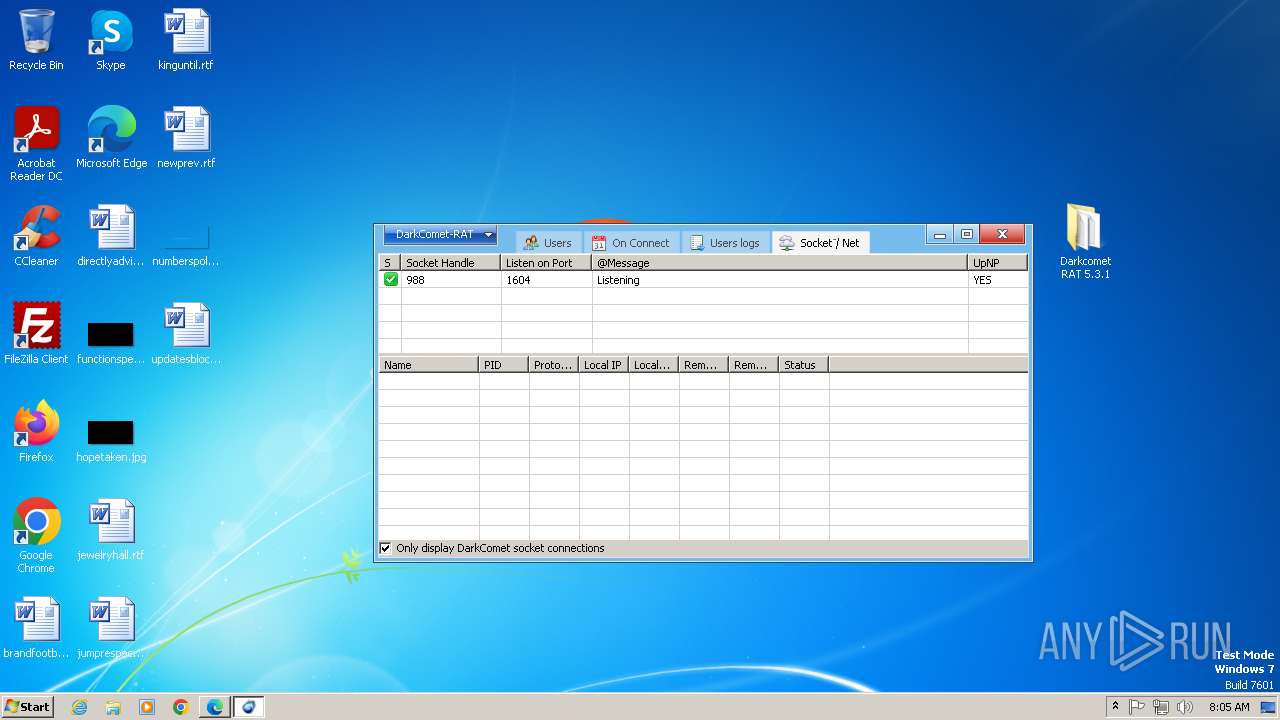This screenshot has width=1280, height=720.
Task: Sort connections by Name column
Action: pos(429,365)
